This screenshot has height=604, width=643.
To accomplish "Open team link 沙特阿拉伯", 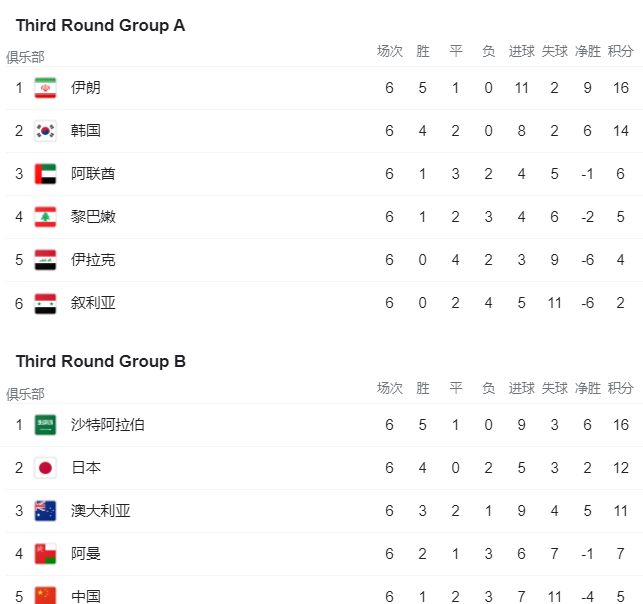I will coord(107,424).
